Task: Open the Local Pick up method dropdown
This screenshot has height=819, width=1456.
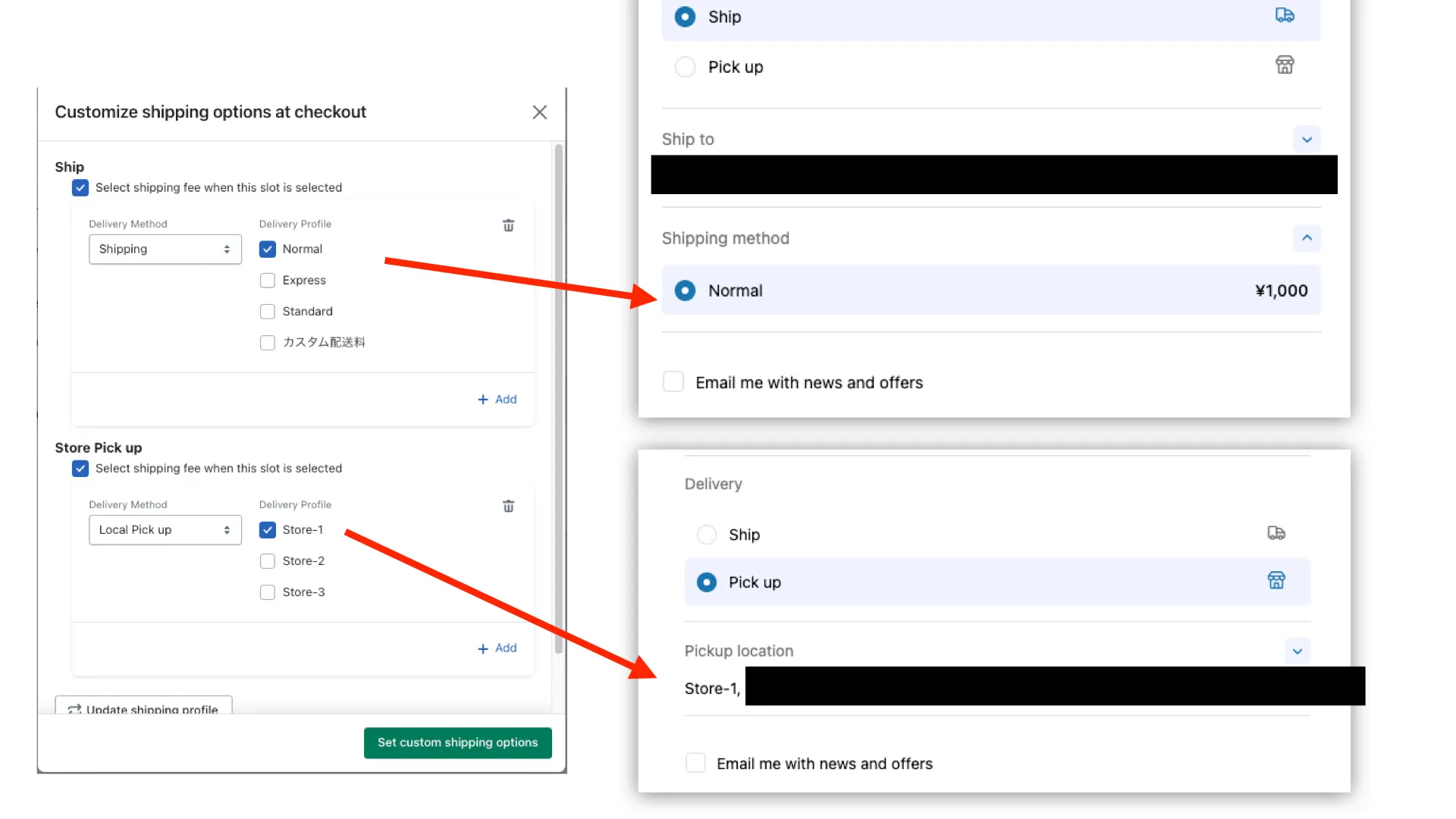Action: tap(165, 530)
